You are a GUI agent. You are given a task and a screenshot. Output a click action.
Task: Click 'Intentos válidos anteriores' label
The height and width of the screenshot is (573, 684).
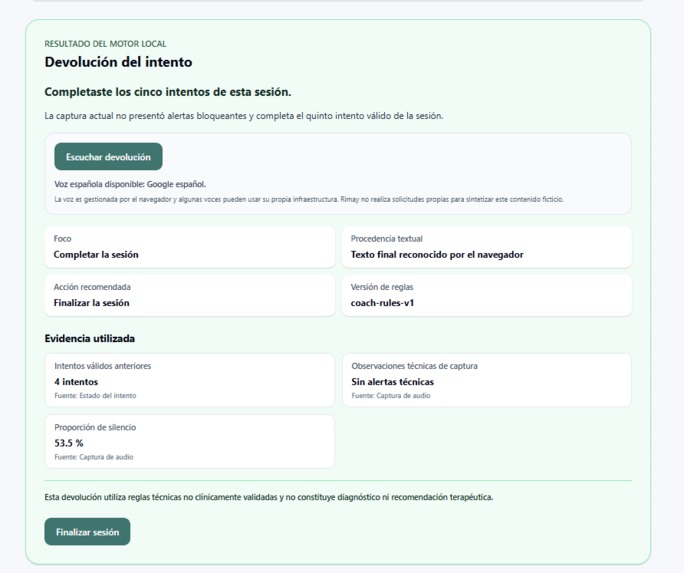pos(103,366)
